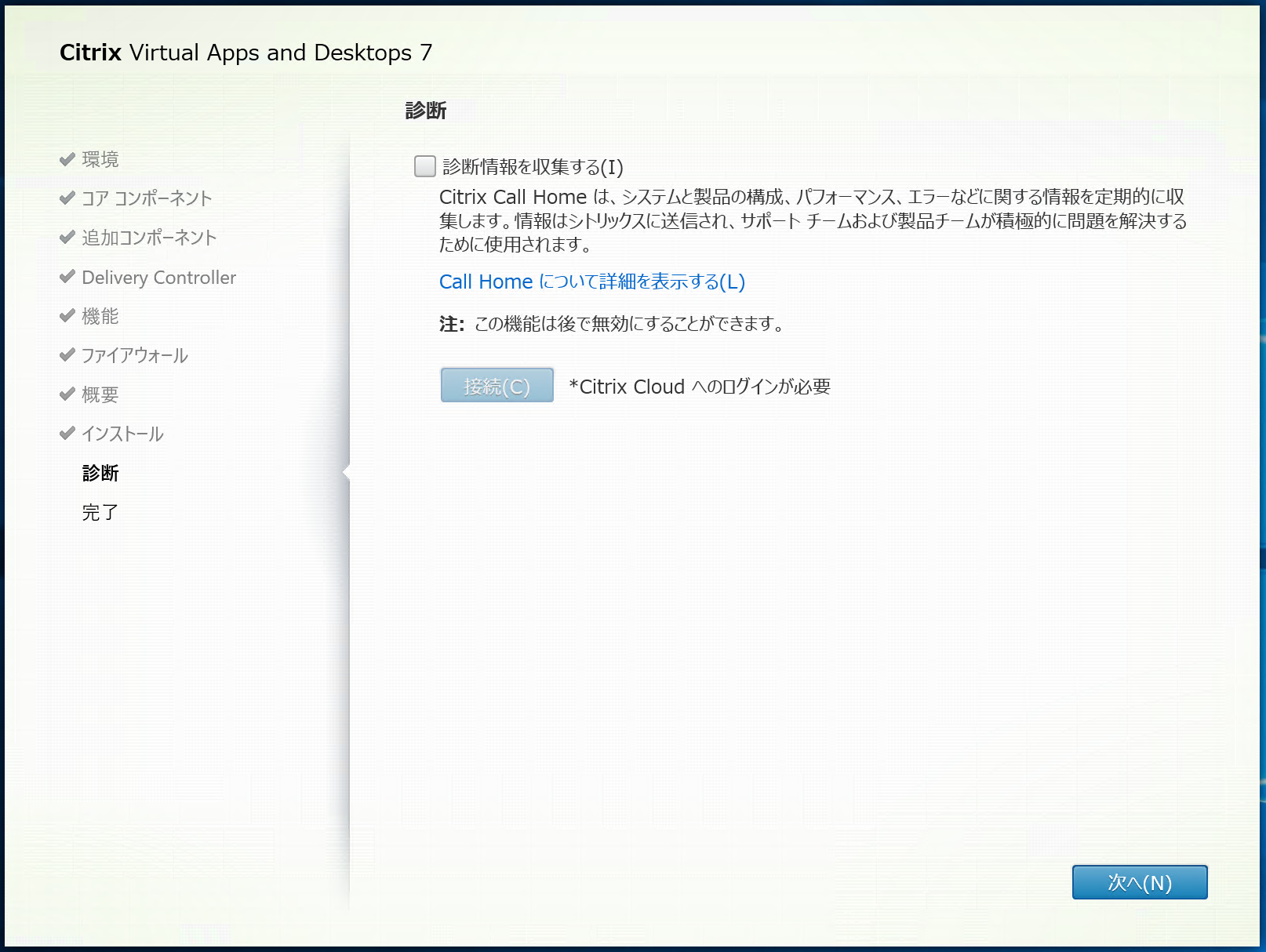The height and width of the screenshot is (952, 1266).
Task: Click the checkmark icon beside ファイアウォール
Action: (67, 353)
